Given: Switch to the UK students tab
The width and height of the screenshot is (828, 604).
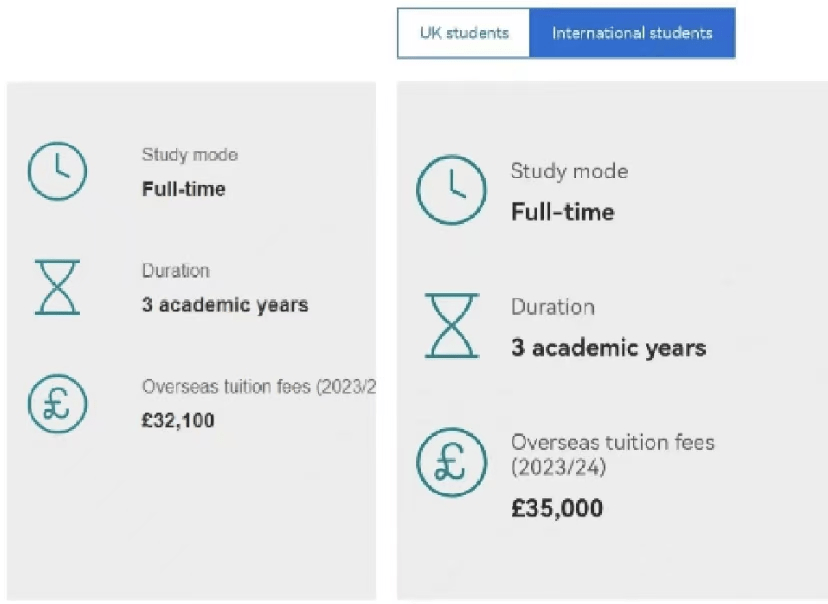Looking at the screenshot, I should tap(463, 33).
